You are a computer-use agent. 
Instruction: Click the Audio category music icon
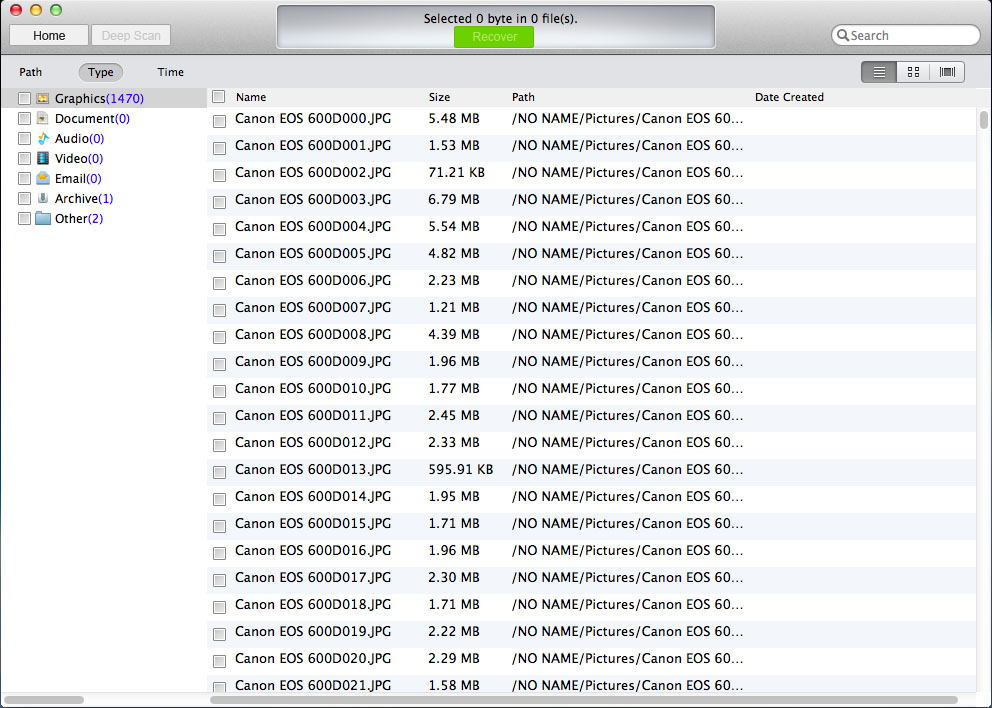click(42, 139)
